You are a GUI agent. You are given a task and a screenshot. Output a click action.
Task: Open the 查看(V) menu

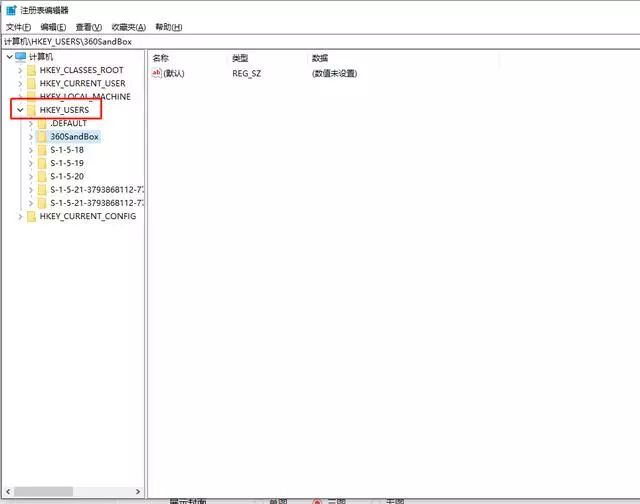[89, 27]
